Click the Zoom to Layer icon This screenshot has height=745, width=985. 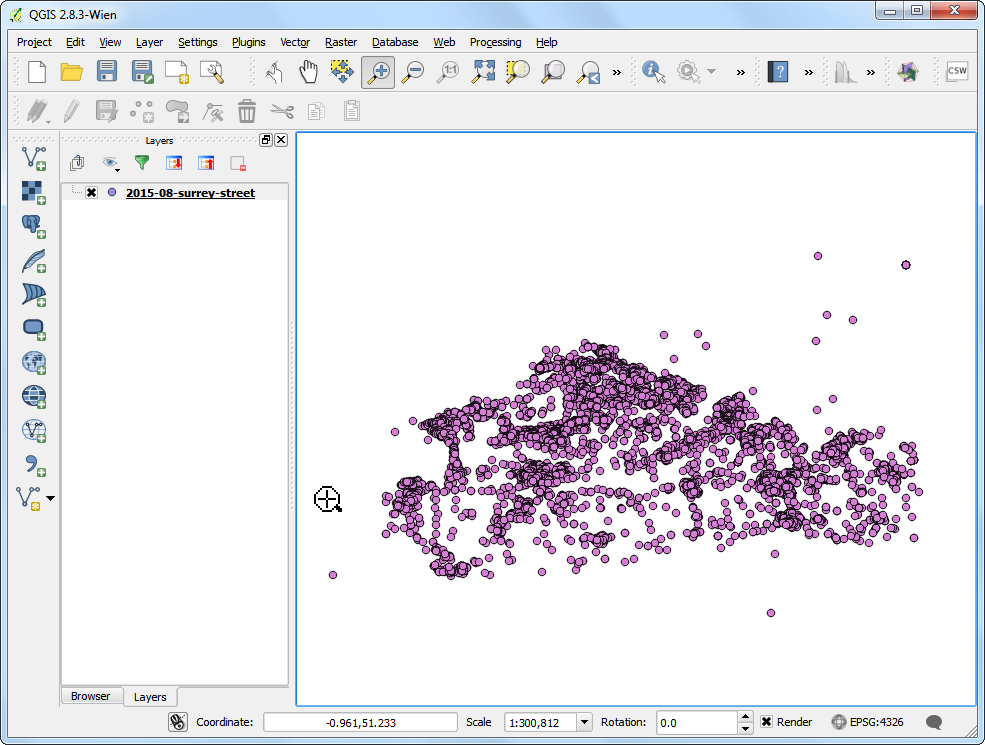tap(553, 72)
